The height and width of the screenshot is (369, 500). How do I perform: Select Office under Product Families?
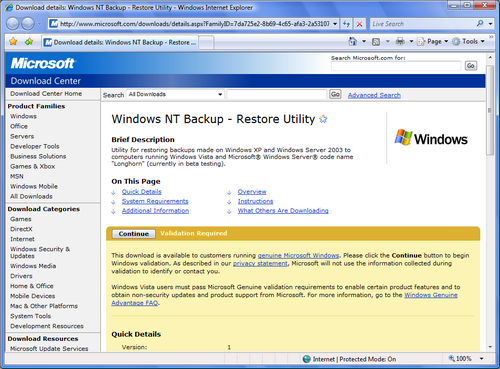pos(19,126)
